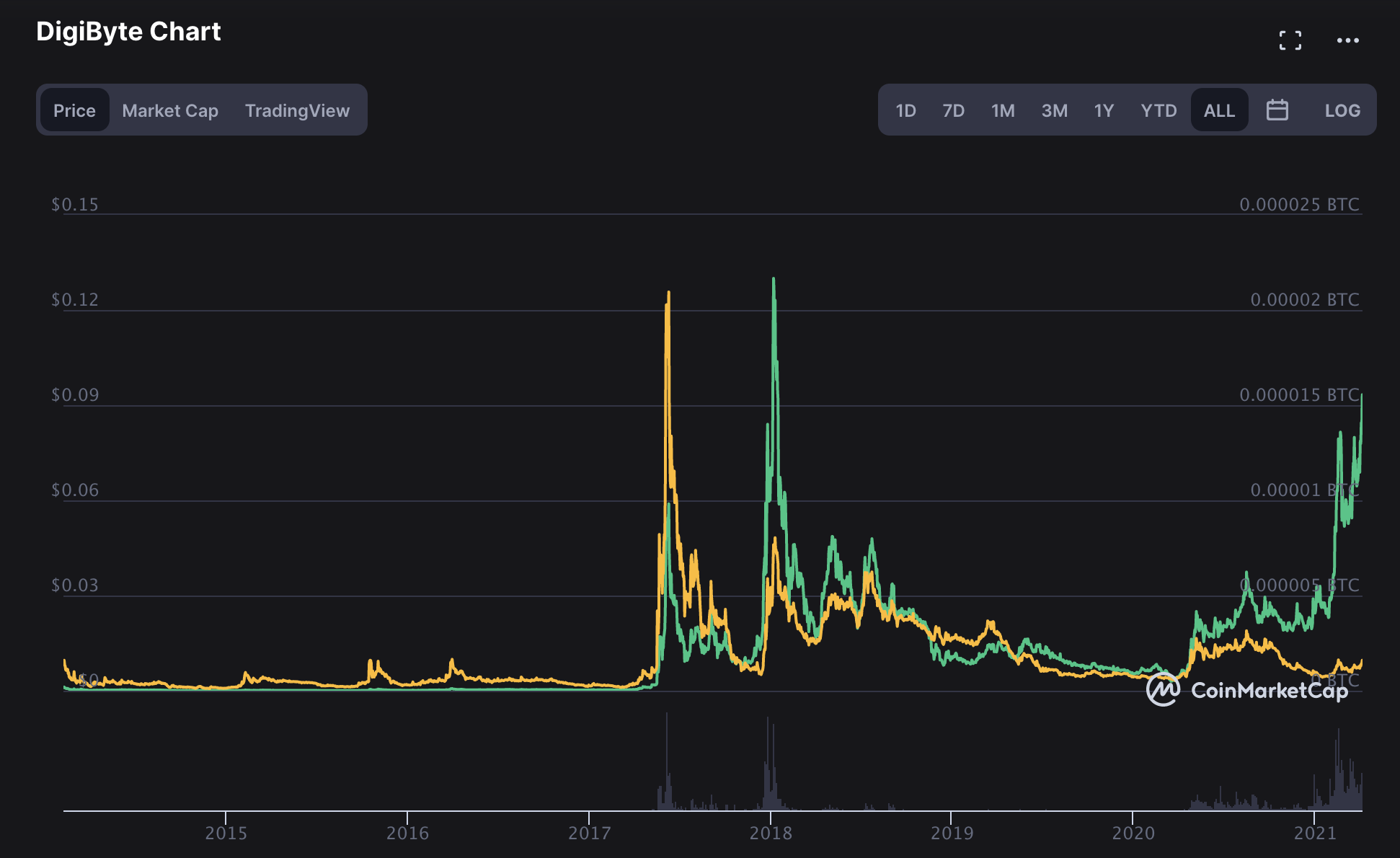Viewport: 1400px width, 858px height.
Task: Select the 1Y time range
Action: point(1104,110)
